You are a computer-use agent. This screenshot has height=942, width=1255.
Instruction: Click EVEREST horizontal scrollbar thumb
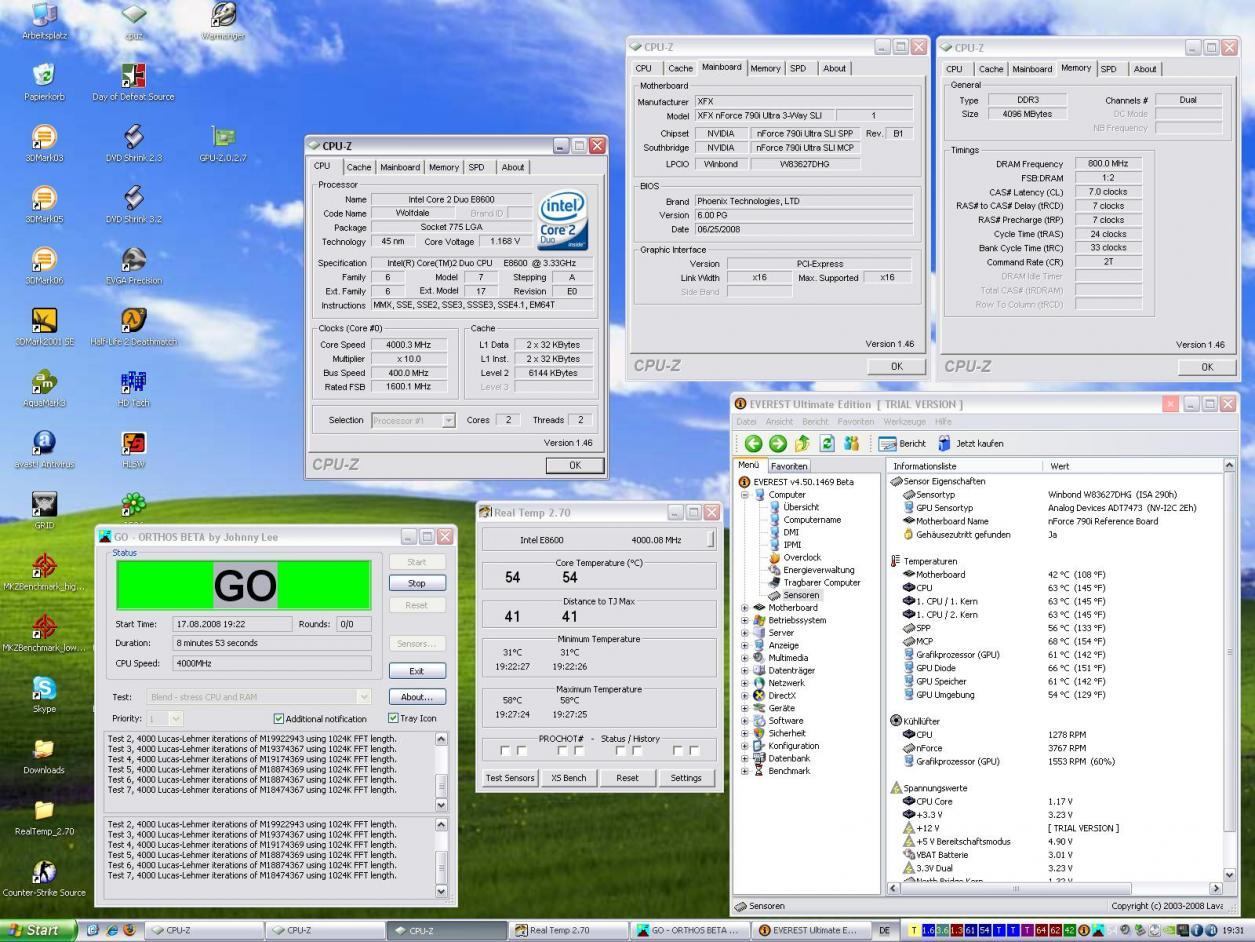point(1017,888)
